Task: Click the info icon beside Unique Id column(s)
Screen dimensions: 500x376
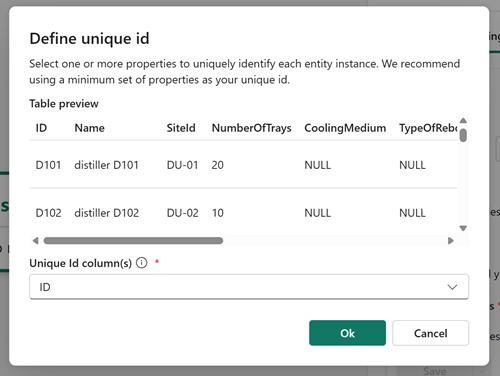Action: 142,263
